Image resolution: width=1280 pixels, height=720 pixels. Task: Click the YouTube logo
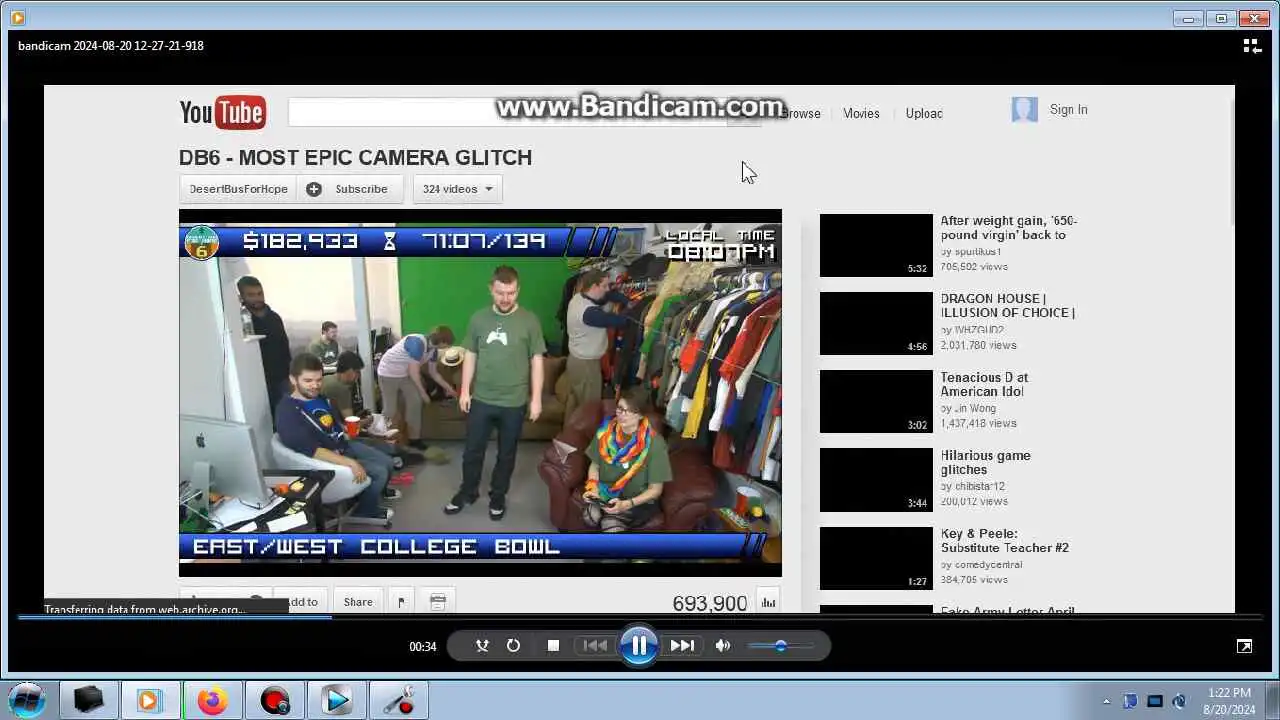tap(222, 112)
